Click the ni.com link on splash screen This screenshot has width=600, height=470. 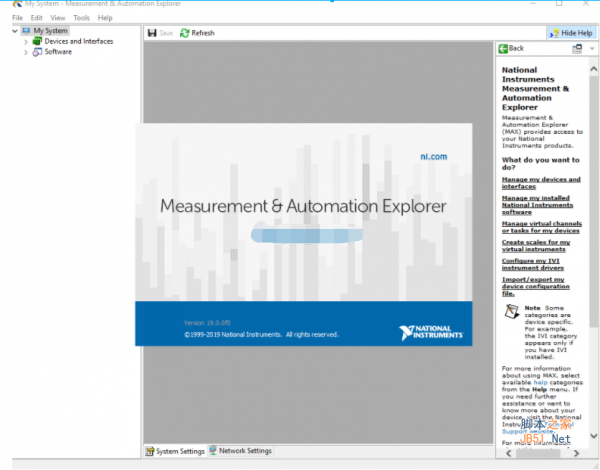pyautogui.click(x=434, y=157)
